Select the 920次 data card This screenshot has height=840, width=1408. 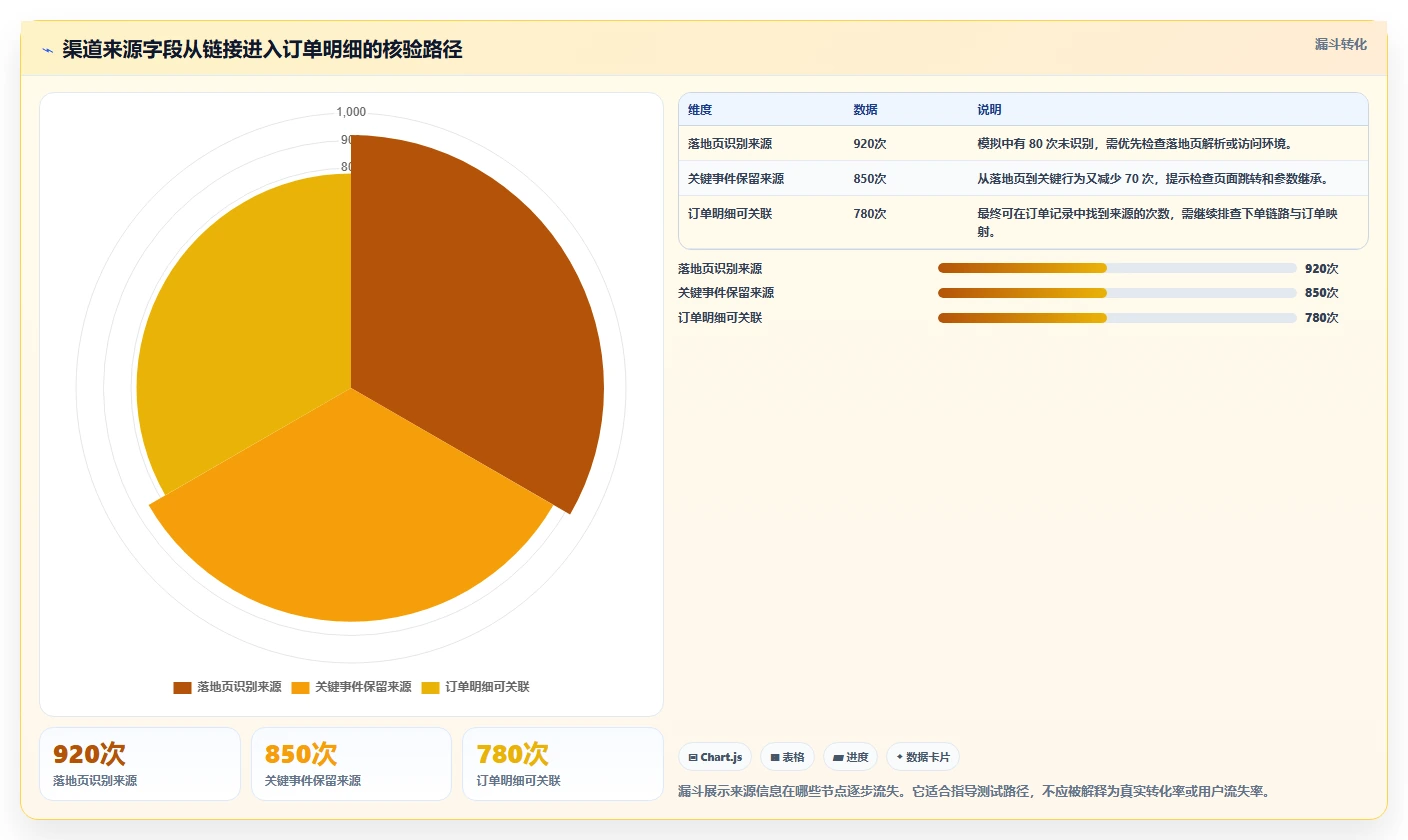click(x=140, y=764)
